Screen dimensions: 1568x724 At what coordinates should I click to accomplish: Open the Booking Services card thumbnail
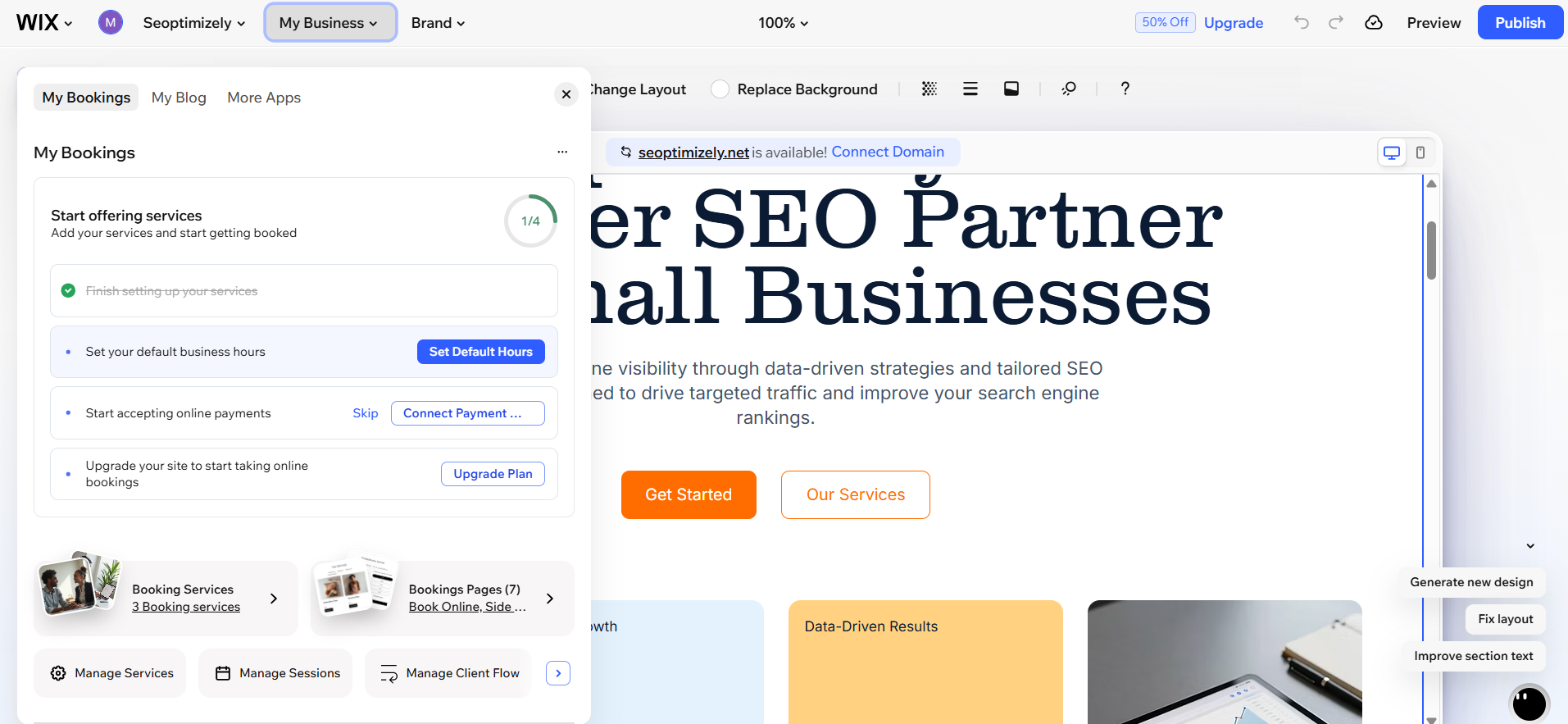tap(80, 585)
